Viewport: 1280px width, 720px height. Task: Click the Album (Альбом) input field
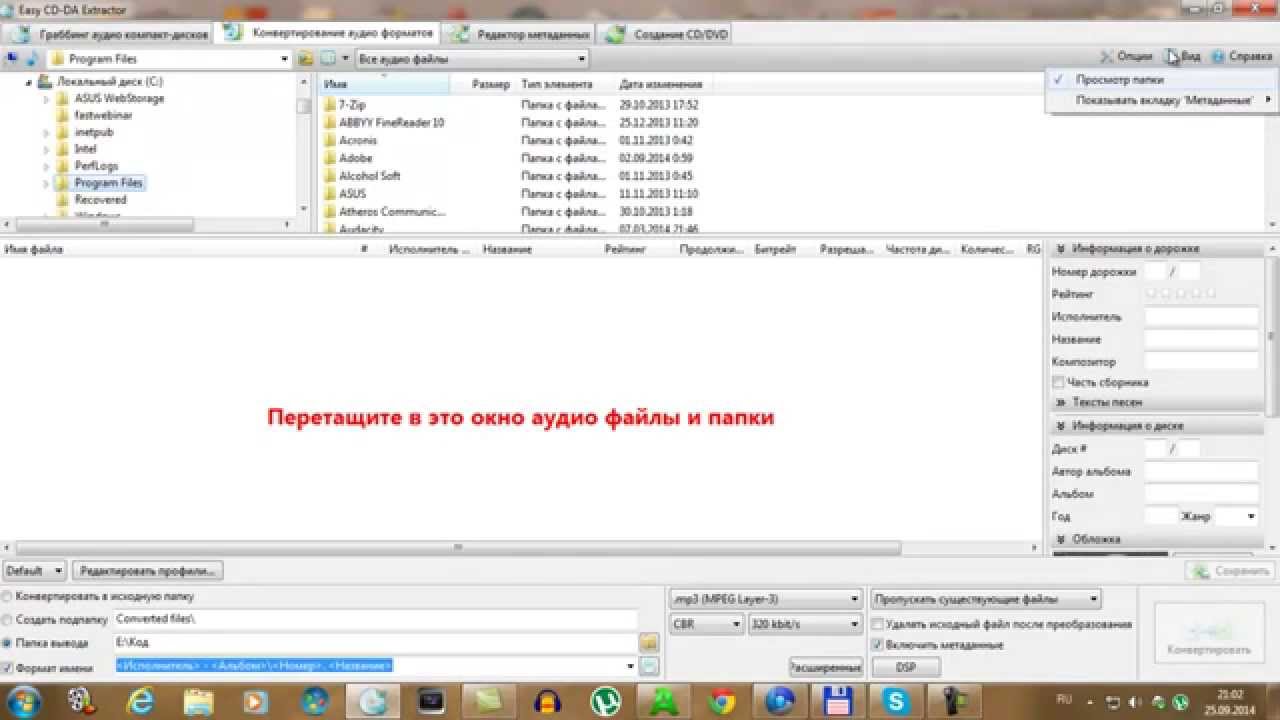[1202, 494]
